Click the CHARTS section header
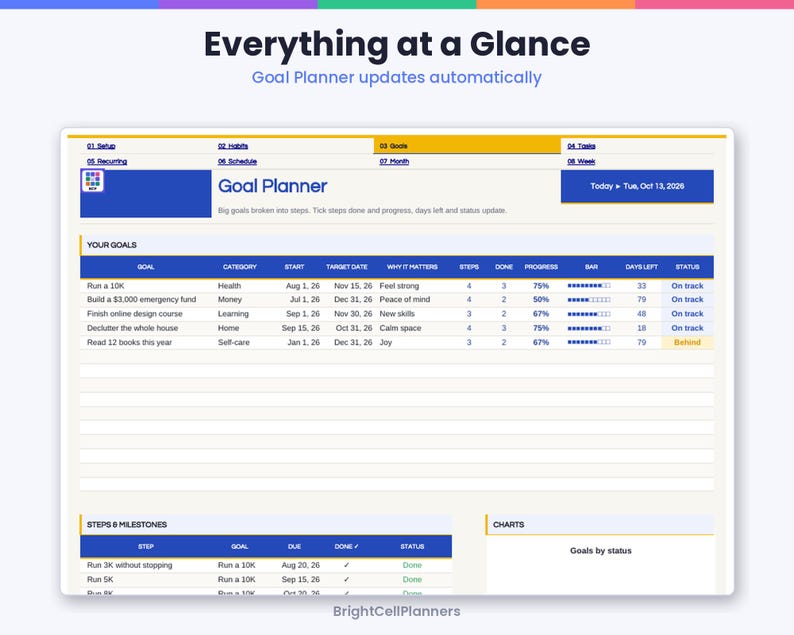 600,525
